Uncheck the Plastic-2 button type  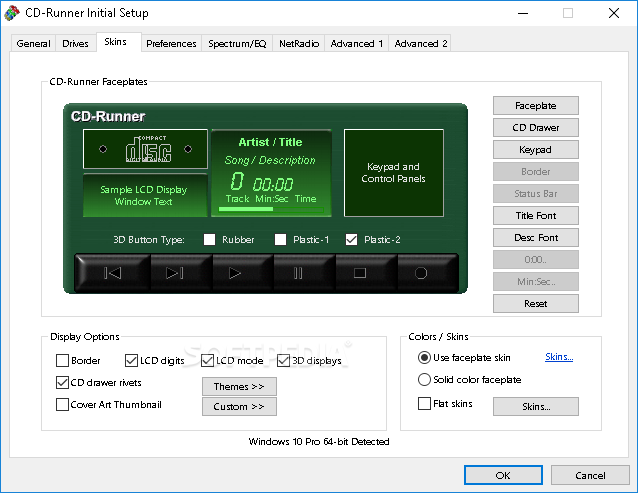[352, 239]
